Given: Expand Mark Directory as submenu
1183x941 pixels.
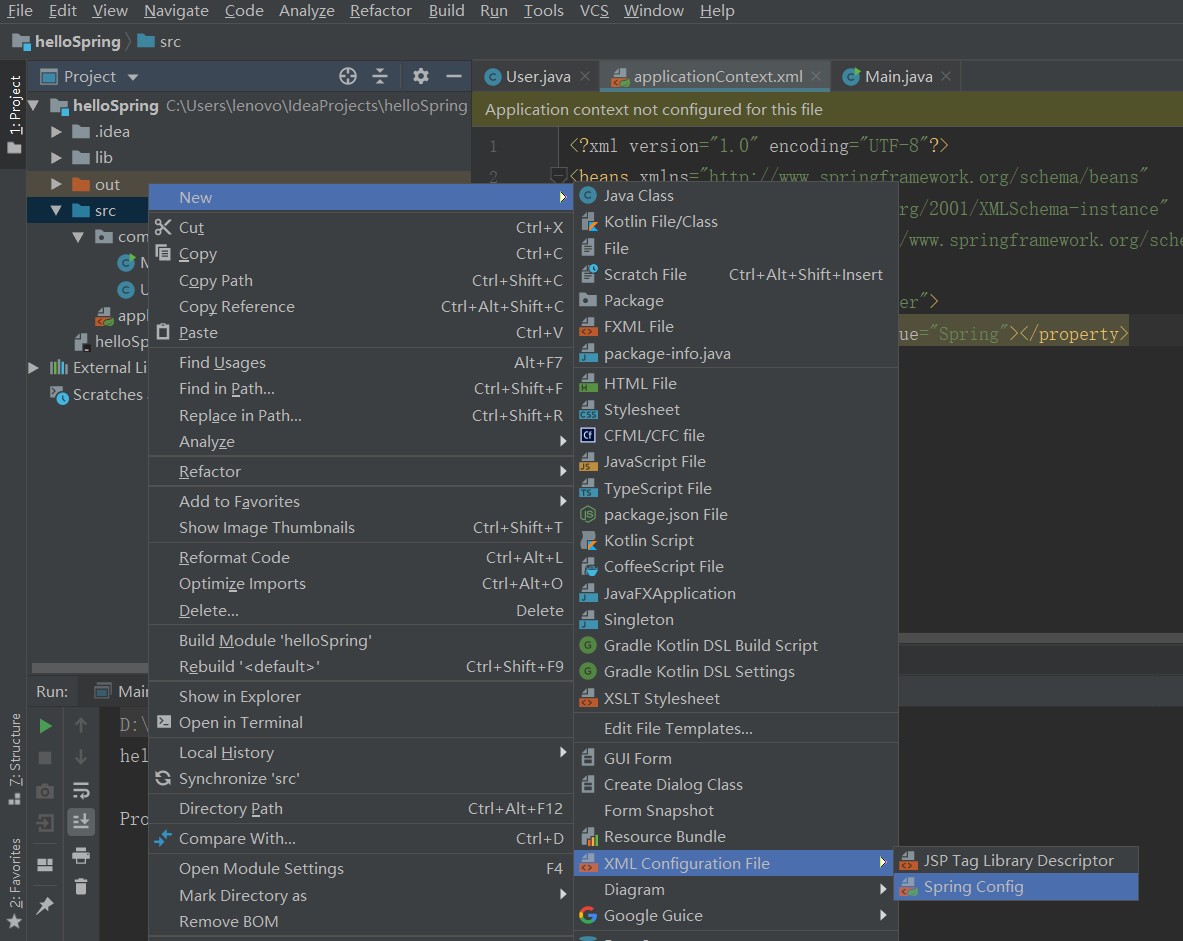Looking at the screenshot, I should pos(361,896).
